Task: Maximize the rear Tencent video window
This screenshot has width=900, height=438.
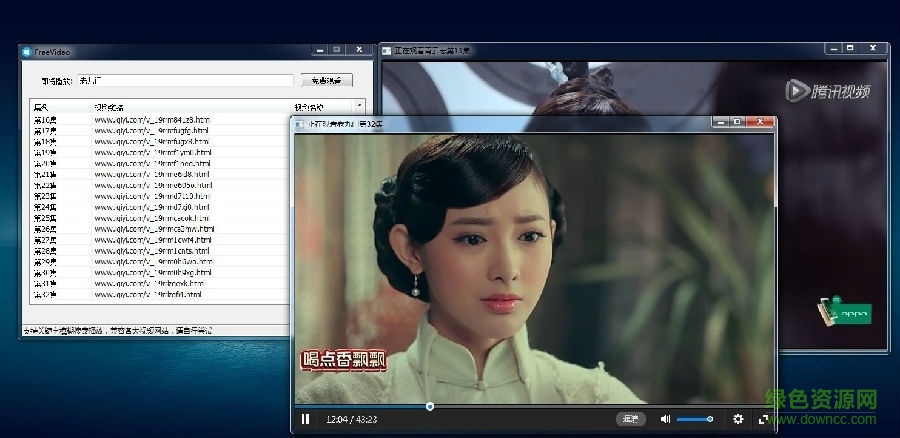Action: pos(851,48)
